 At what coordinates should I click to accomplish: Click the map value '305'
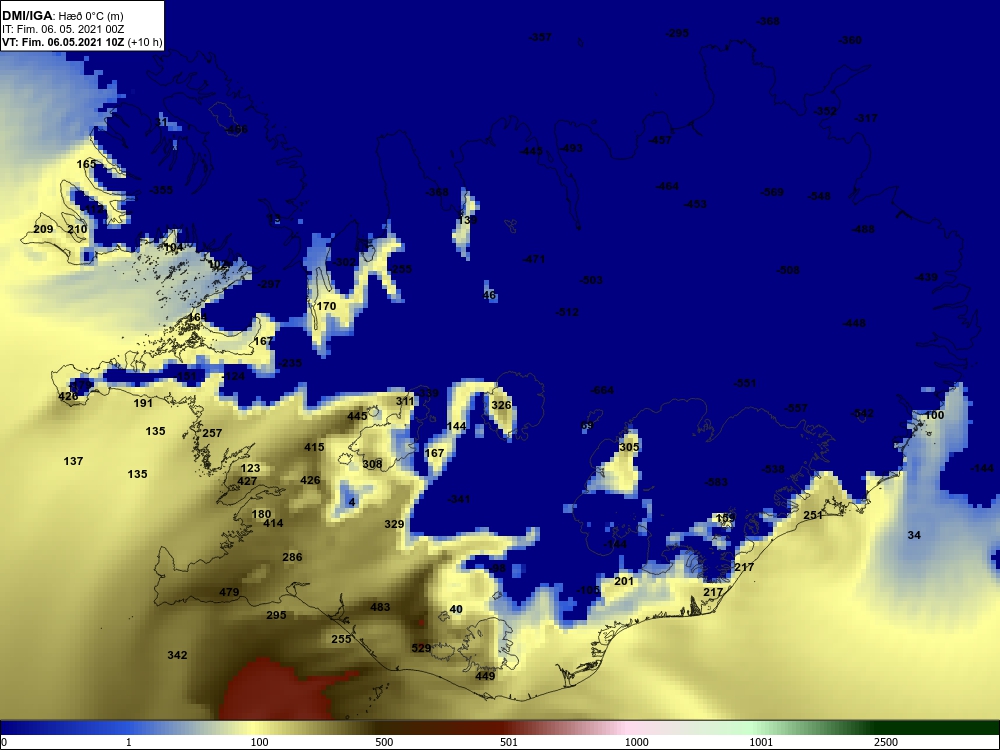[x=629, y=448]
